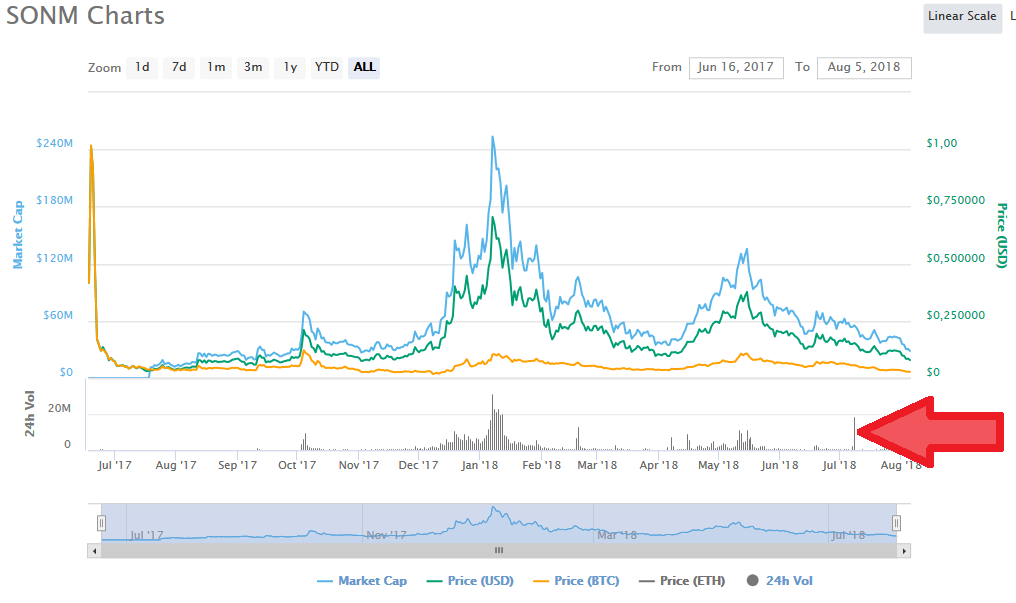This screenshot has width=1016, height=603.
Task: Select the ALL zoom range
Action: point(364,67)
